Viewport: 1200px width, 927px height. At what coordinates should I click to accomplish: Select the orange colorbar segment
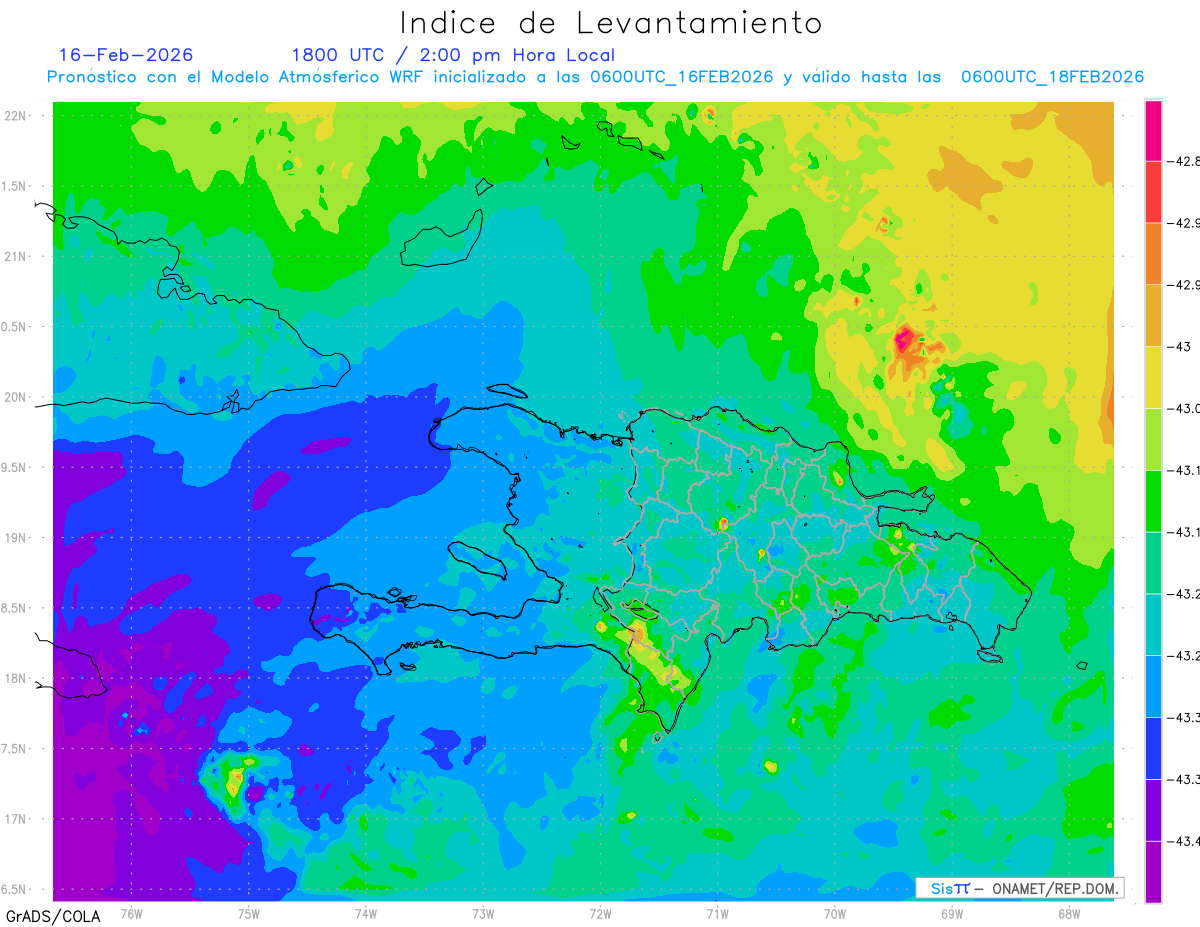(x=1153, y=254)
